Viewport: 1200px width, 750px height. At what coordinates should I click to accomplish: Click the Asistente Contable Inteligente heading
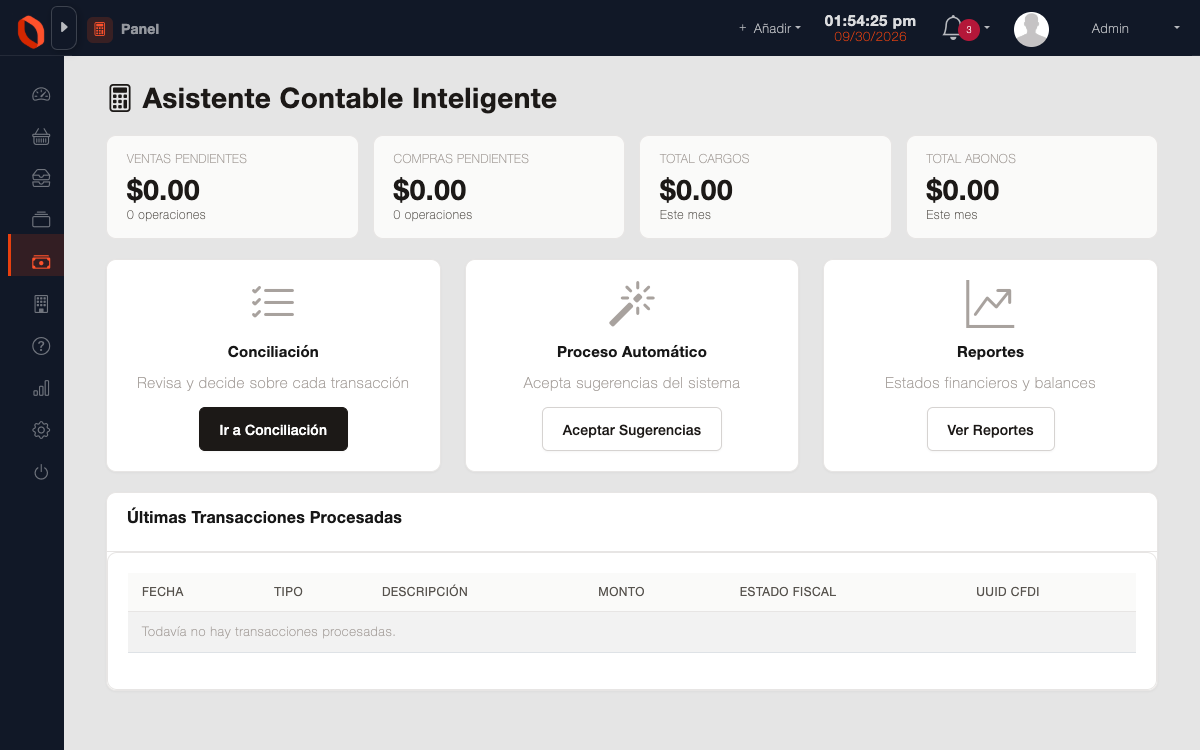(x=349, y=98)
